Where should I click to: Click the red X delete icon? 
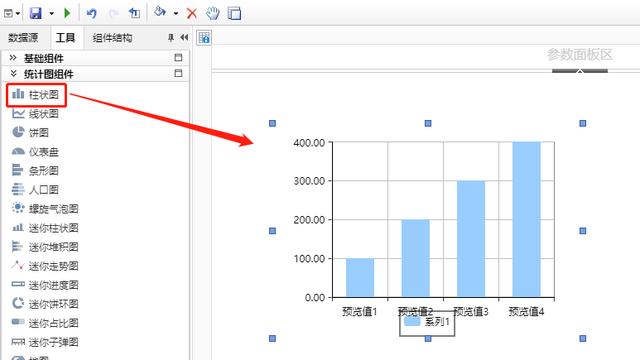(x=191, y=13)
